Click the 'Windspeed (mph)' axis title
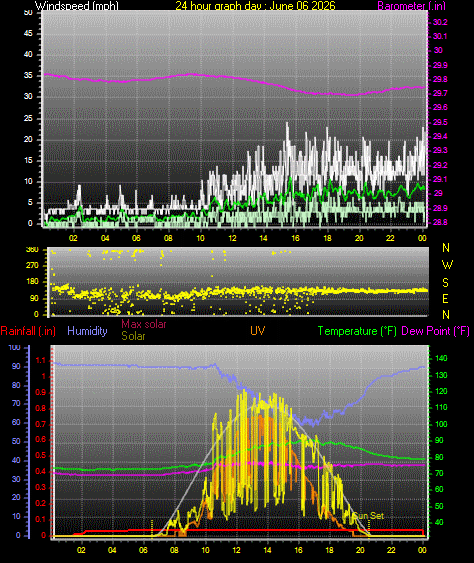This screenshot has width=474, height=563. click(76, 6)
